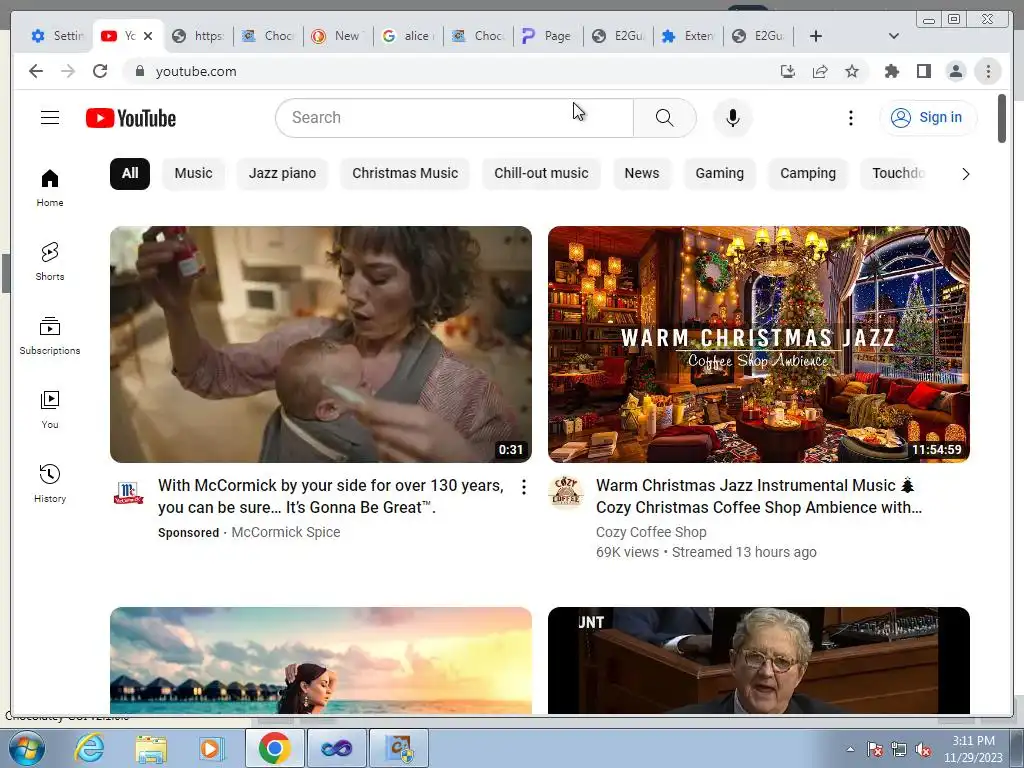Open the McCormick Spice channel name
This screenshot has height=768, width=1024.
(285, 532)
